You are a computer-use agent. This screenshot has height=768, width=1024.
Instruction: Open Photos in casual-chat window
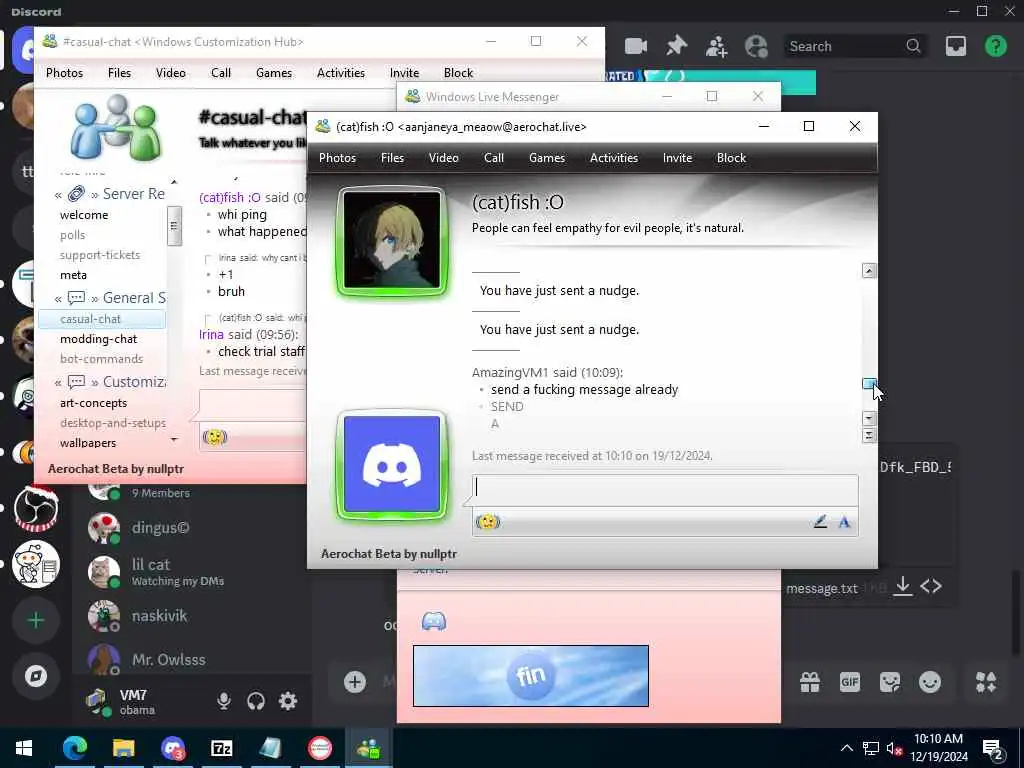coord(64,73)
